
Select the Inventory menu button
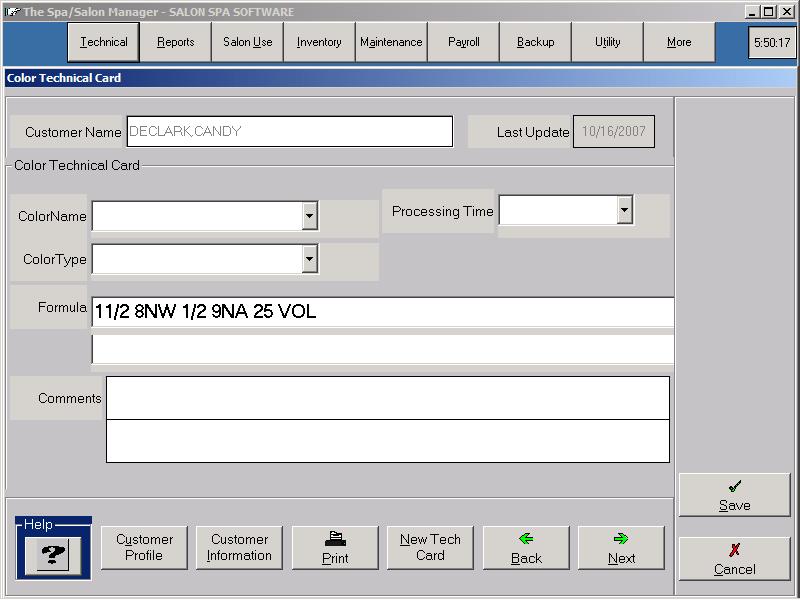point(319,43)
